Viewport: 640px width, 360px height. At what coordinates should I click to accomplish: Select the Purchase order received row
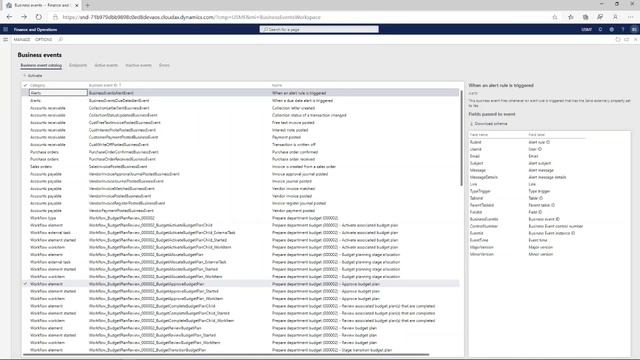[x=241, y=159]
